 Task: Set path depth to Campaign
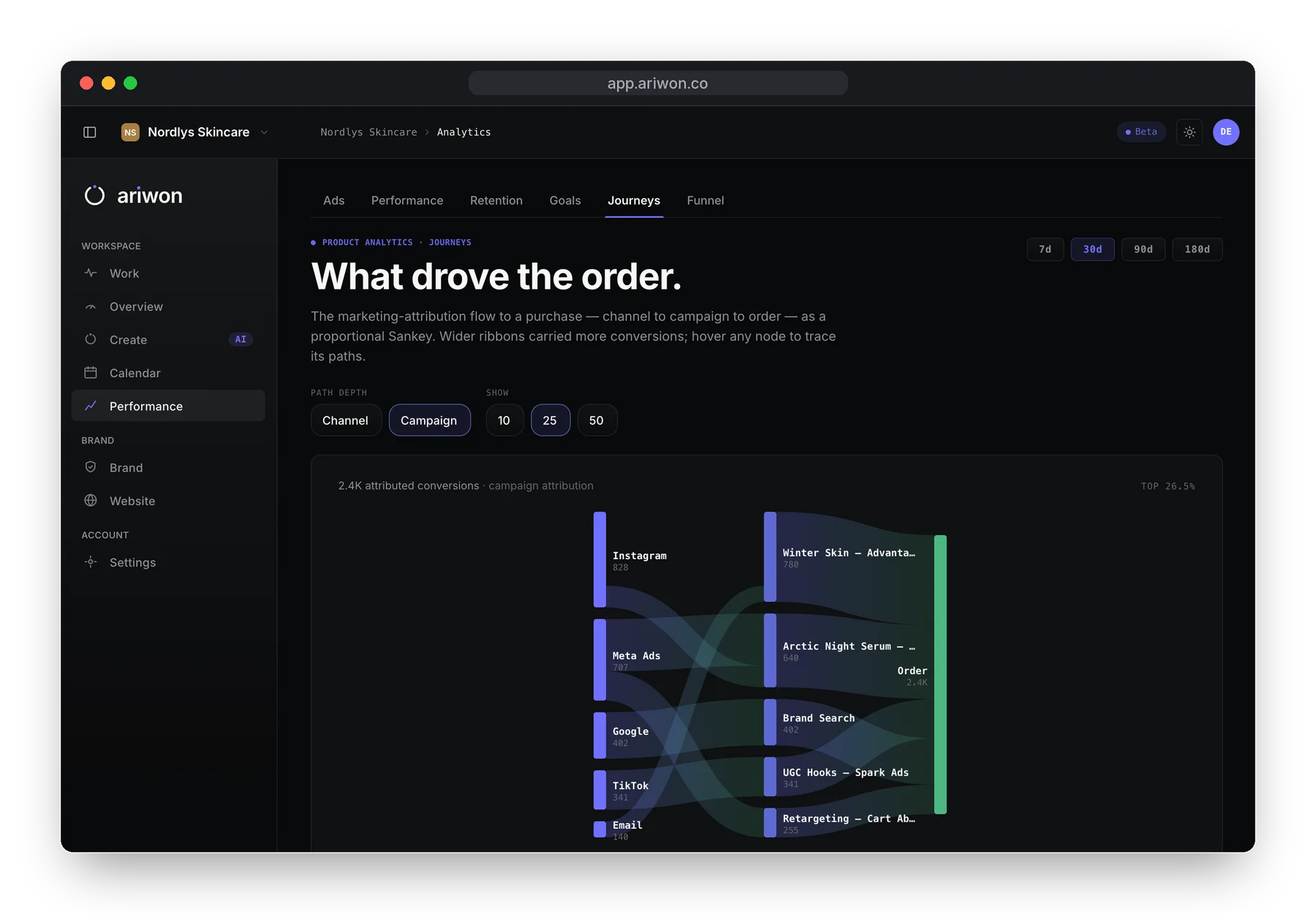(429, 420)
